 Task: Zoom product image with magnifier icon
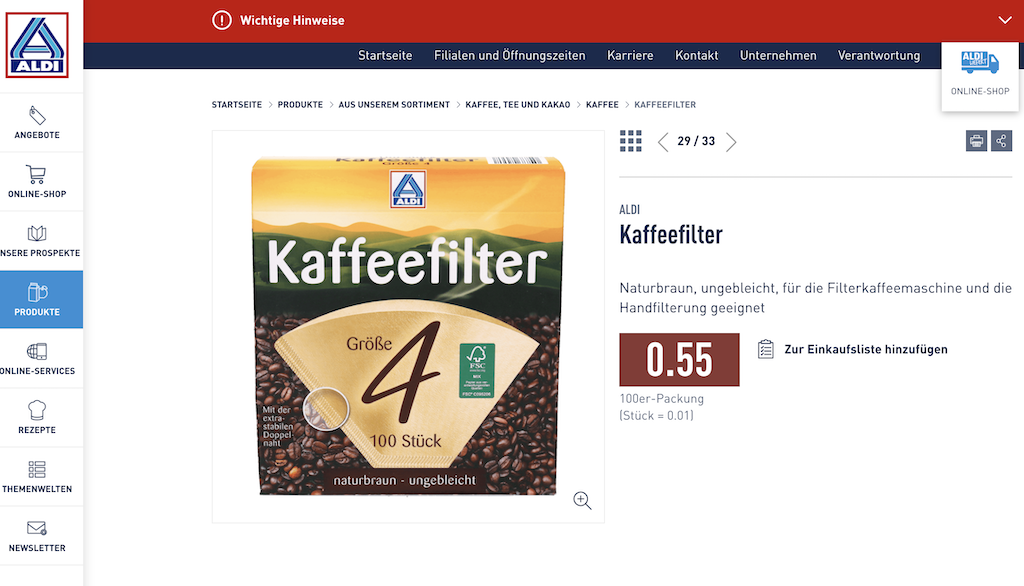(x=582, y=500)
